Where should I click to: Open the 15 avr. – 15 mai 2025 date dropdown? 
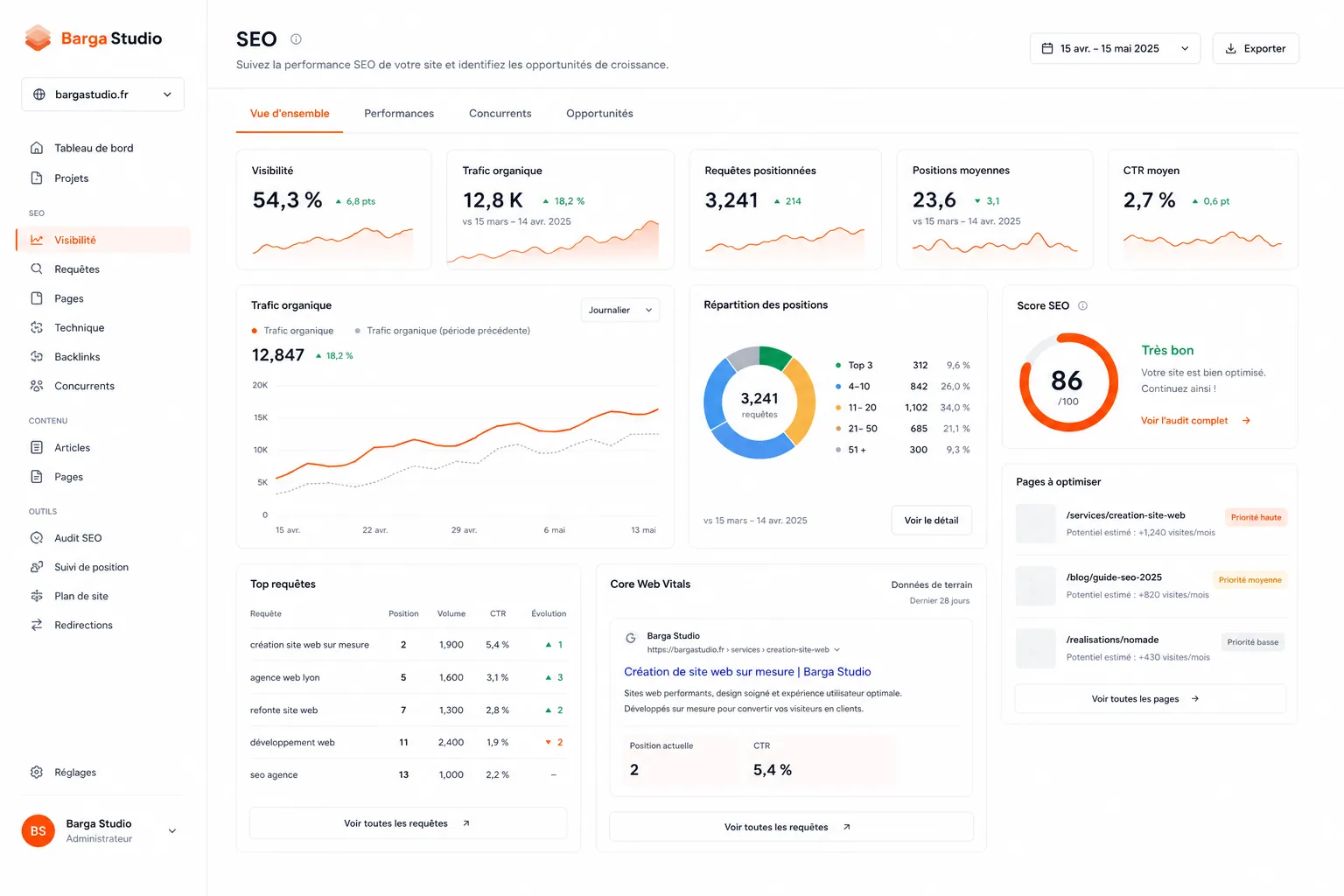click(1115, 48)
